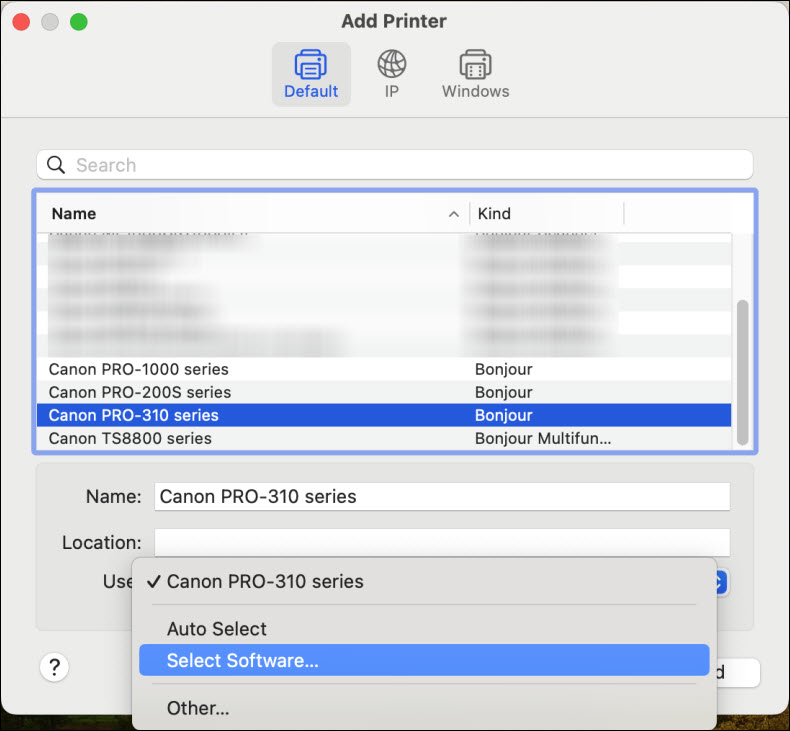Click the help question mark button
This screenshot has height=731, width=790.
55,668
